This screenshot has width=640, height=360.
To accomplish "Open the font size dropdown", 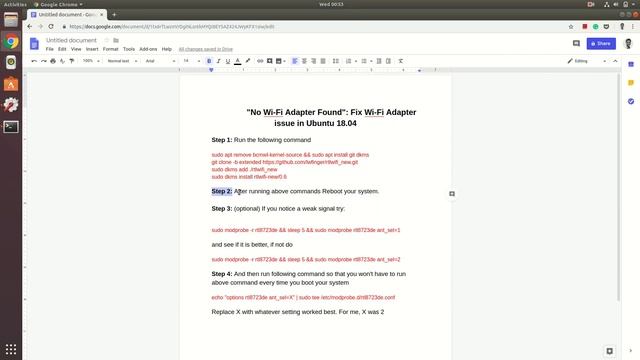I will click(191, 61).
